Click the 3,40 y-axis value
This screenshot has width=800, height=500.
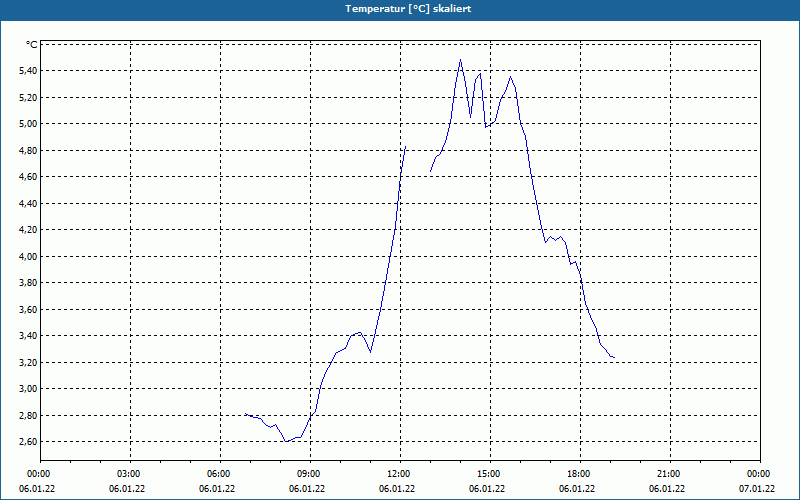pos(28,336)
